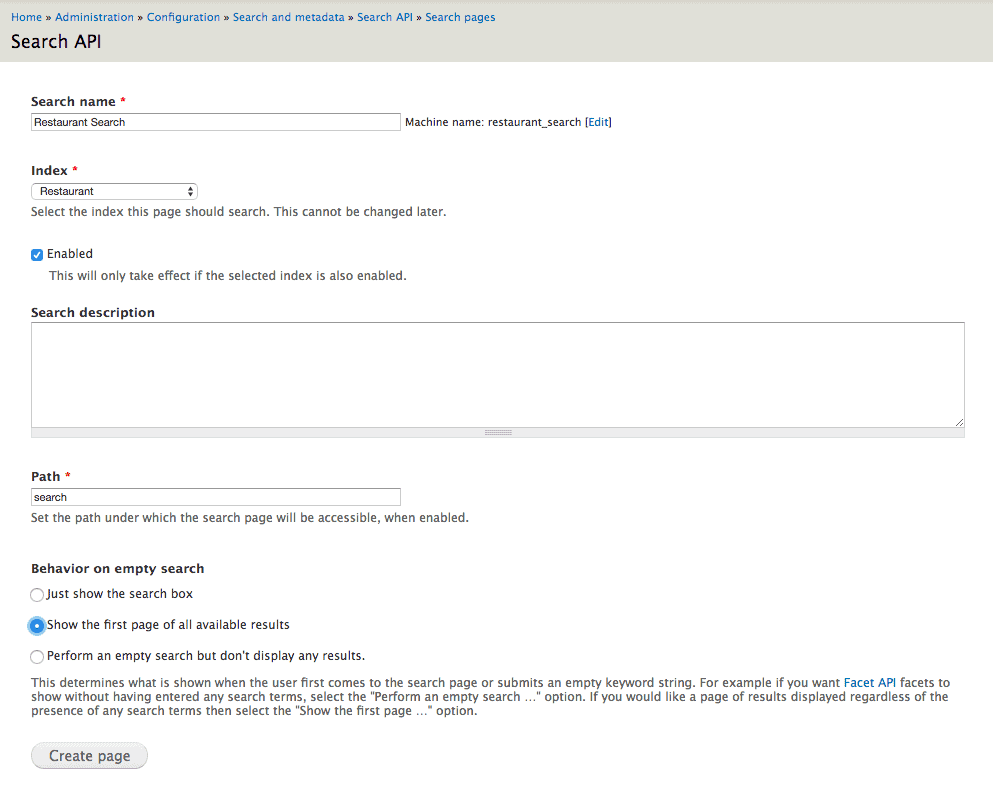
Task: Edit the machine name restaurant_search
Action: 598,122
